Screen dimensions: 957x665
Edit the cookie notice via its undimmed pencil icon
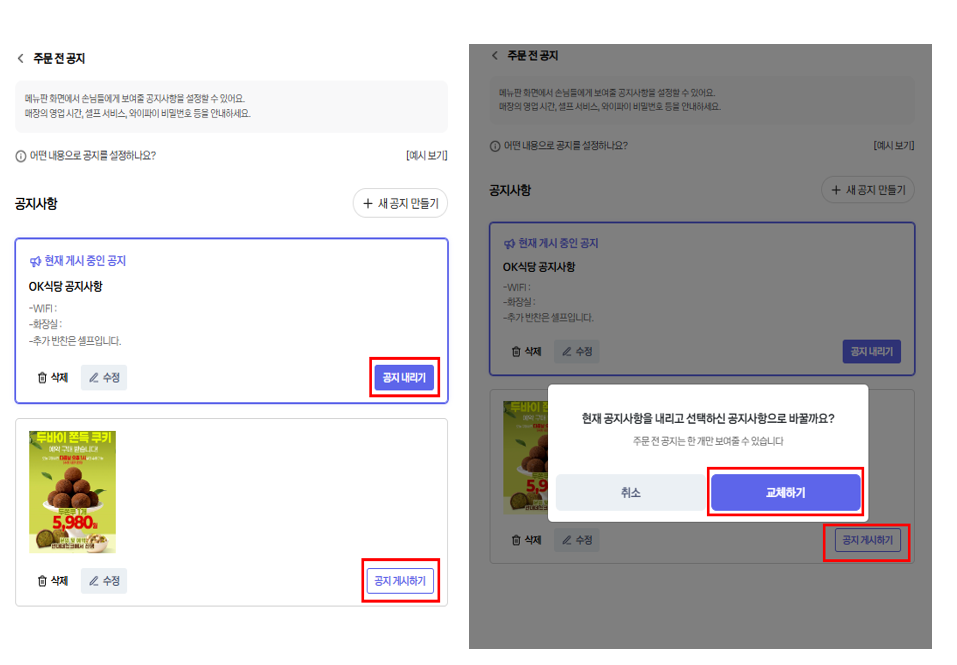pyautogui.click(x=95, y=581)
